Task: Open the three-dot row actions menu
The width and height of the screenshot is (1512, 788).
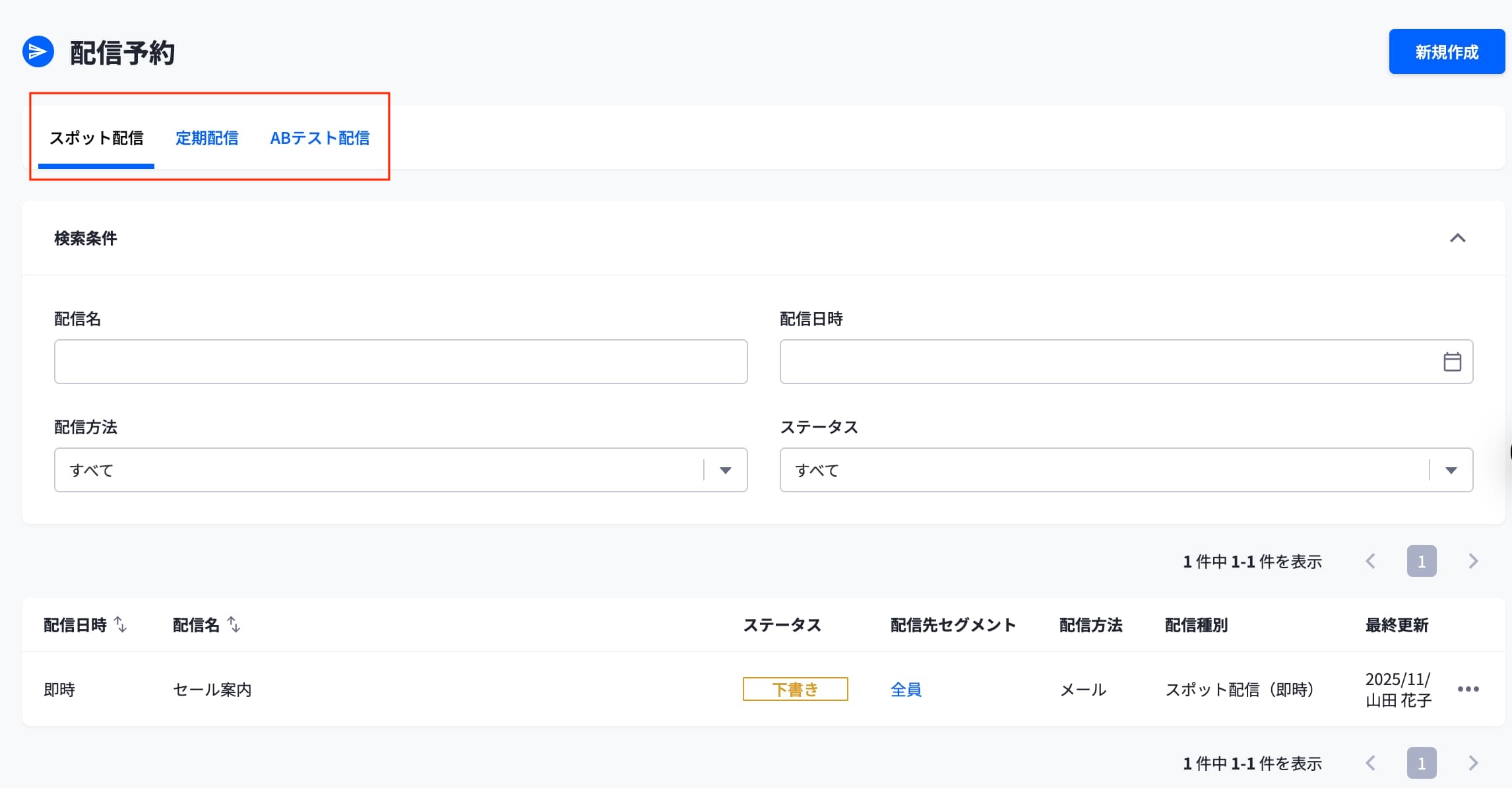Action: point(1468,689)
